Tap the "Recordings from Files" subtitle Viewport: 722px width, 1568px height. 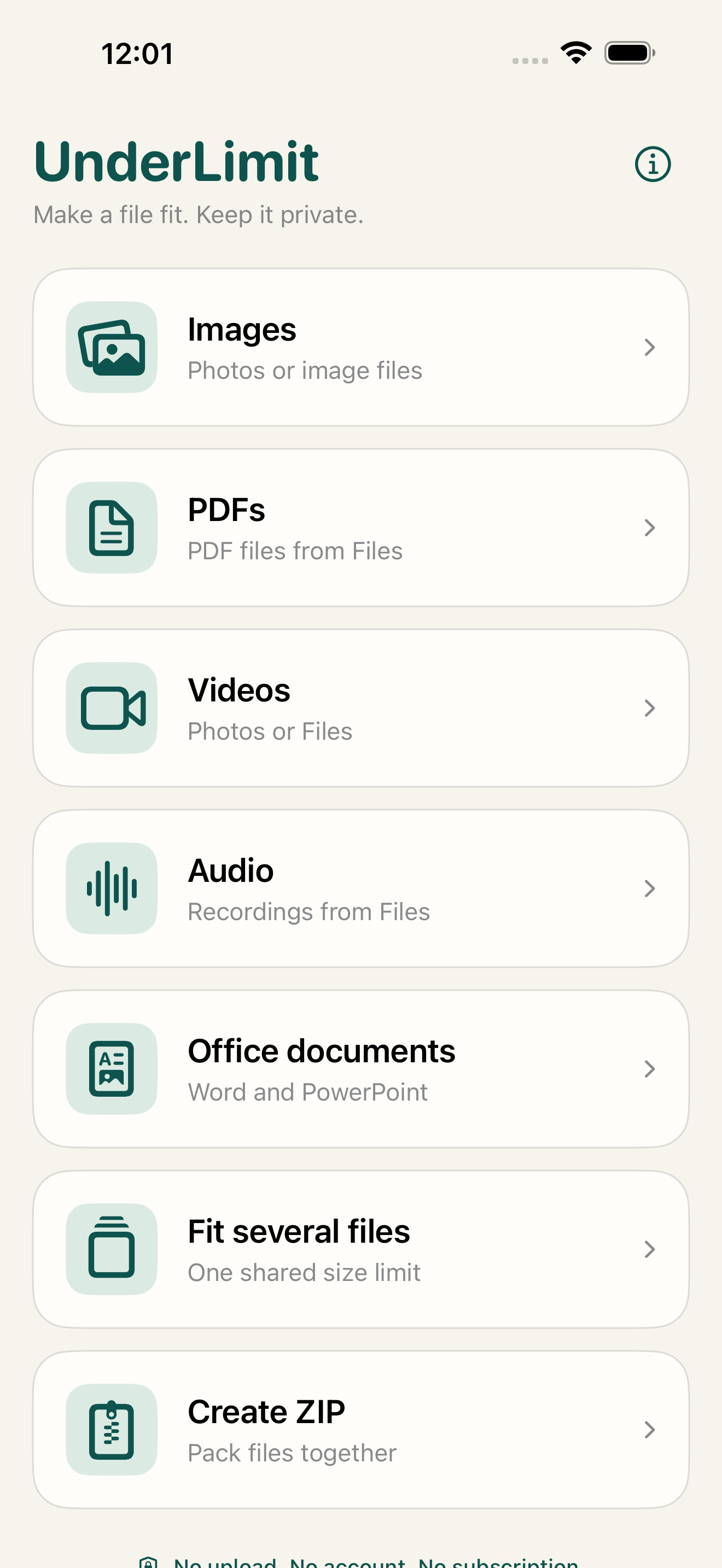[308, 912]
